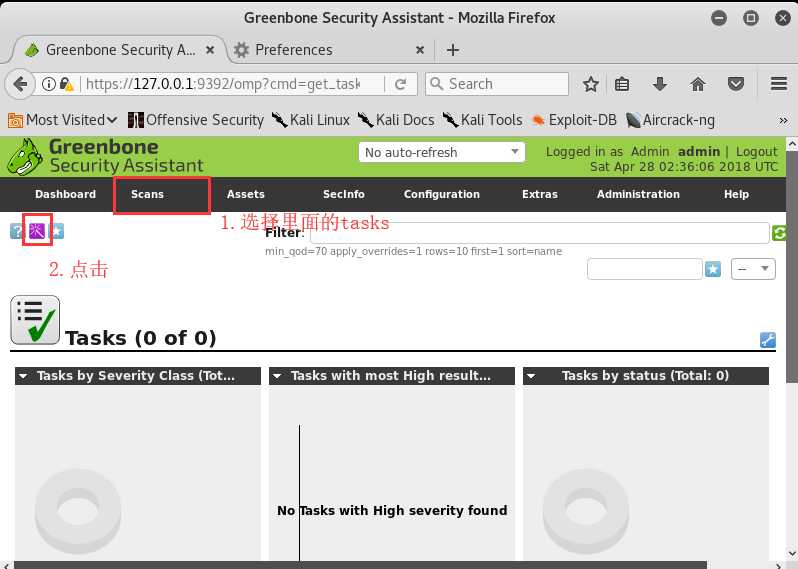Open the Kali Tools bookmark
Screen dimensions: 798x569
point(482,120)
